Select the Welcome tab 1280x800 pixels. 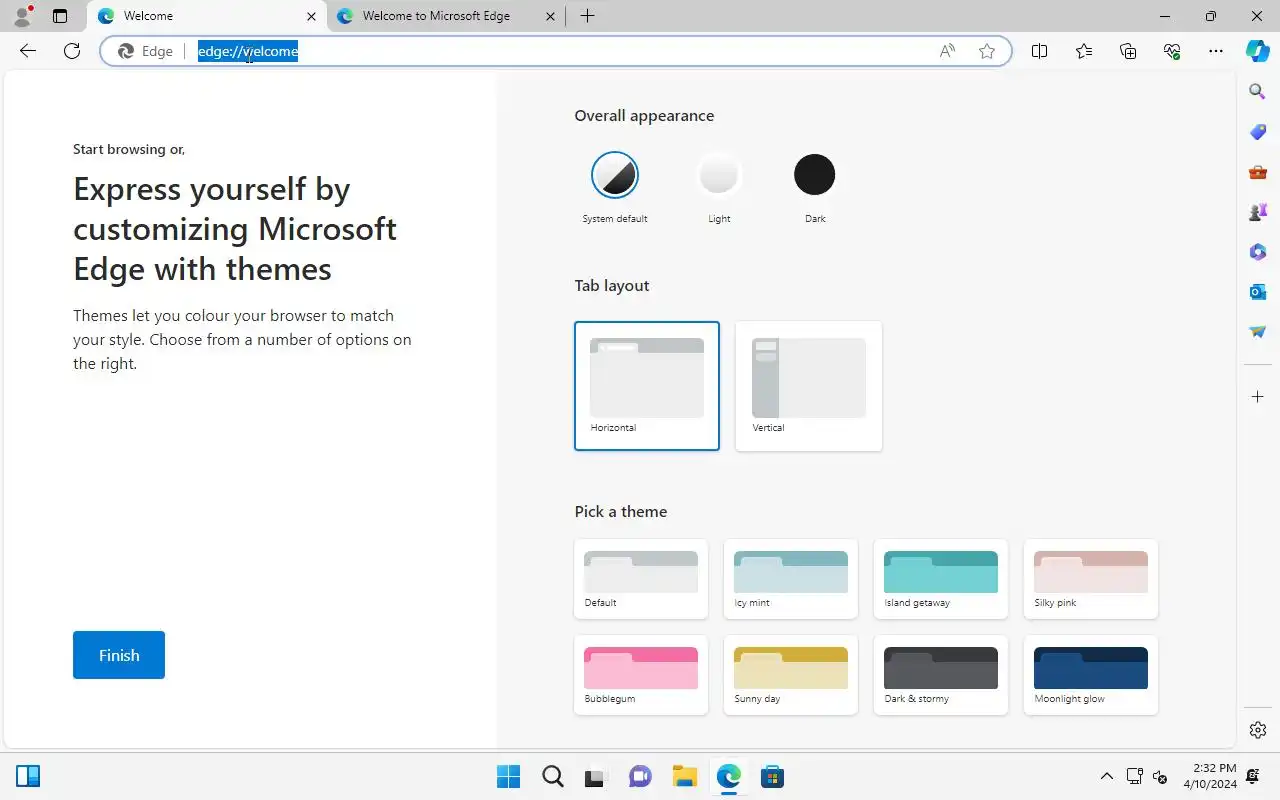(207, 16)
